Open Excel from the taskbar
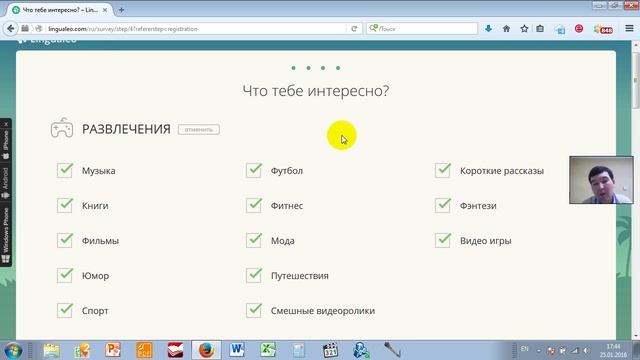 pos(268,351)
